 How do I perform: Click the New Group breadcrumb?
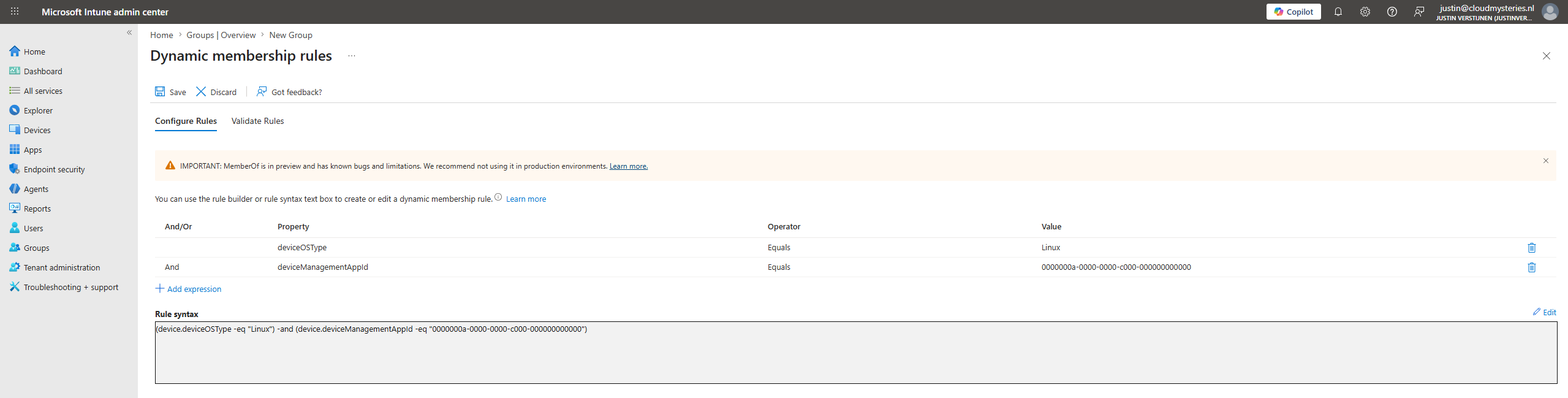pos(290,35)
